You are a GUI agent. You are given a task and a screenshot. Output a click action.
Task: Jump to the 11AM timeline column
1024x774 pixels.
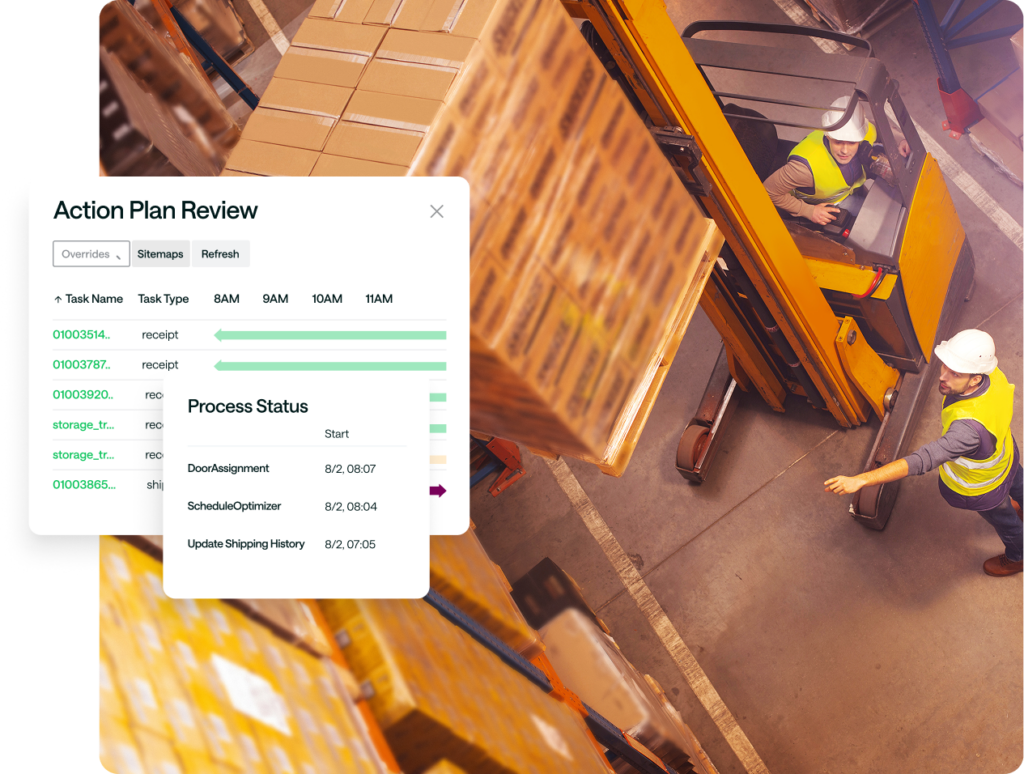378,299
